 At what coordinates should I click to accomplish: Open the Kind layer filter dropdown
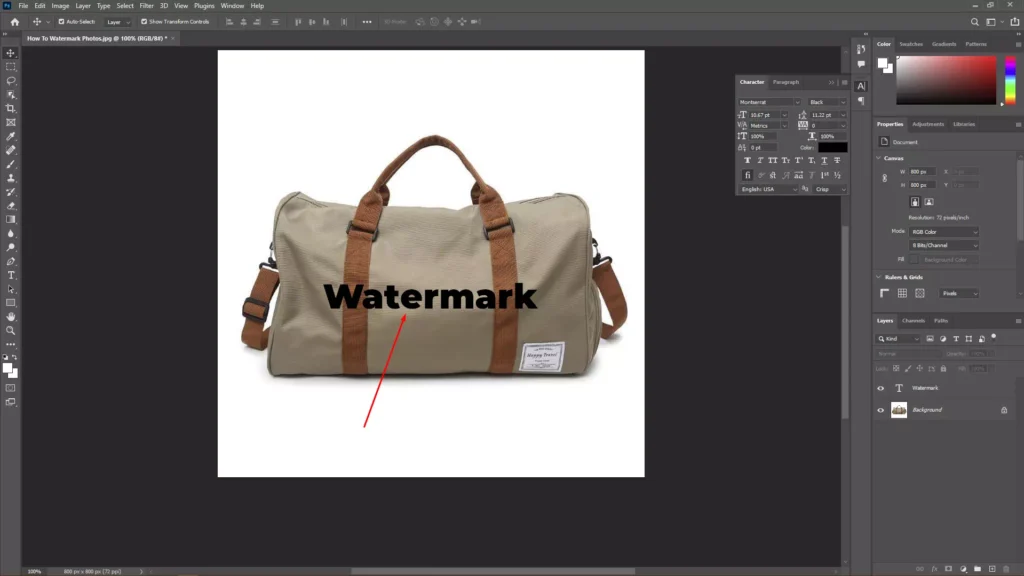pos(898,339)
